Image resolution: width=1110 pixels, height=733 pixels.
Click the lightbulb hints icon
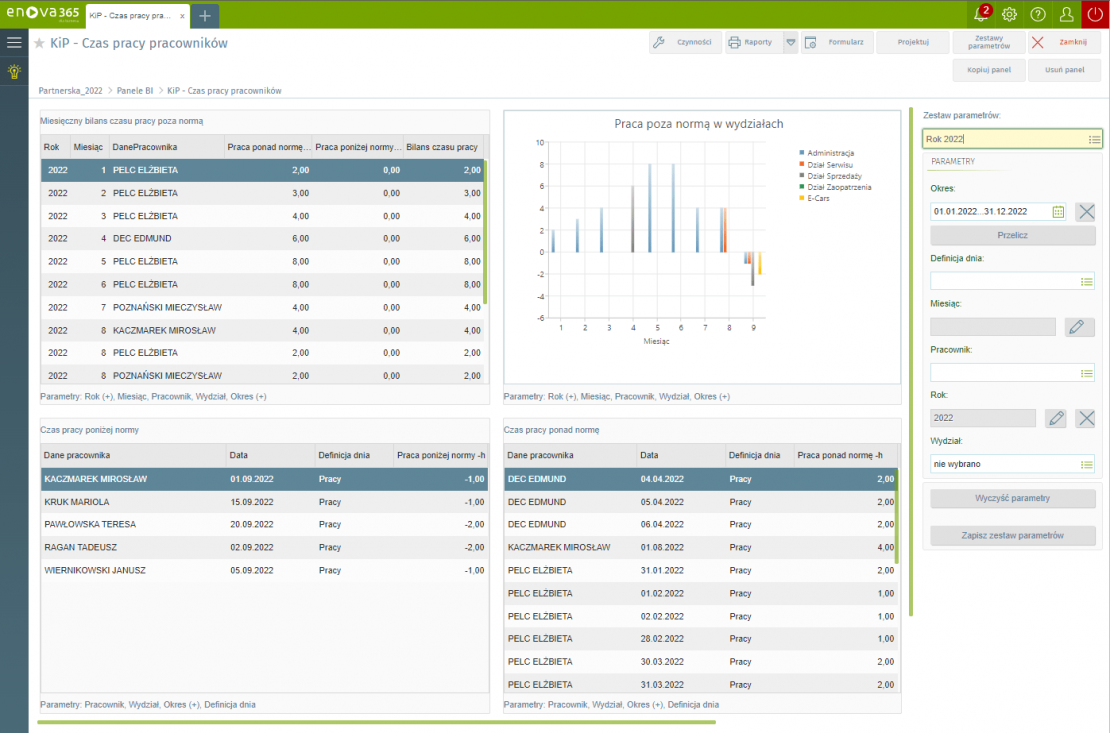pos(14,71)
